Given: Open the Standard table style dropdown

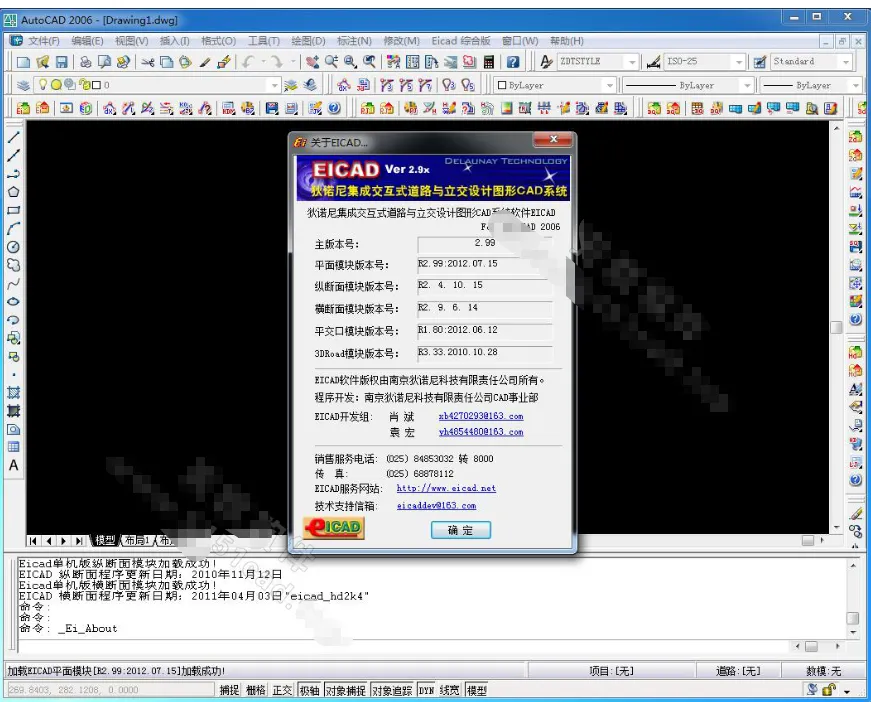Looking at the screenshot, I should [846, 62].
